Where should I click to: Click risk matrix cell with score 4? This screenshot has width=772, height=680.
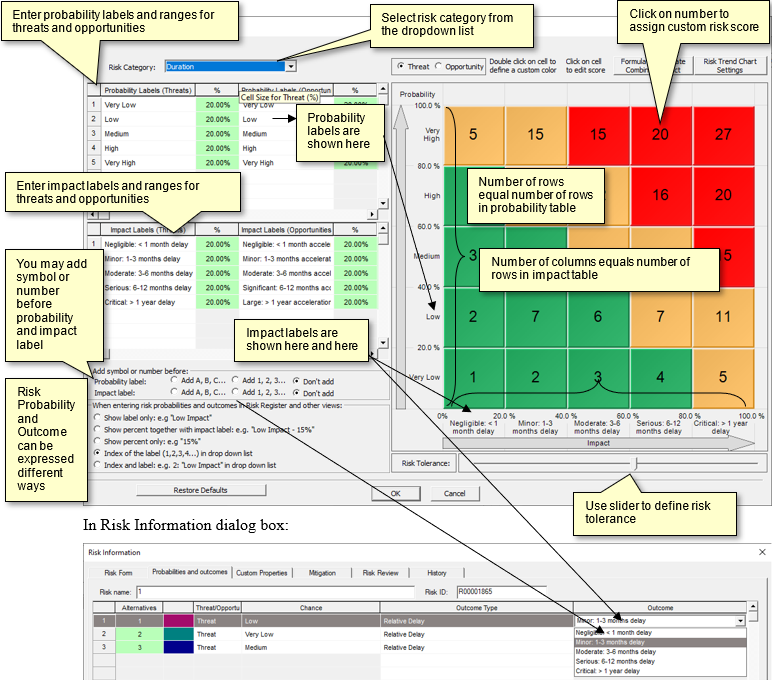pyautogui.click(x=660, y=377)
